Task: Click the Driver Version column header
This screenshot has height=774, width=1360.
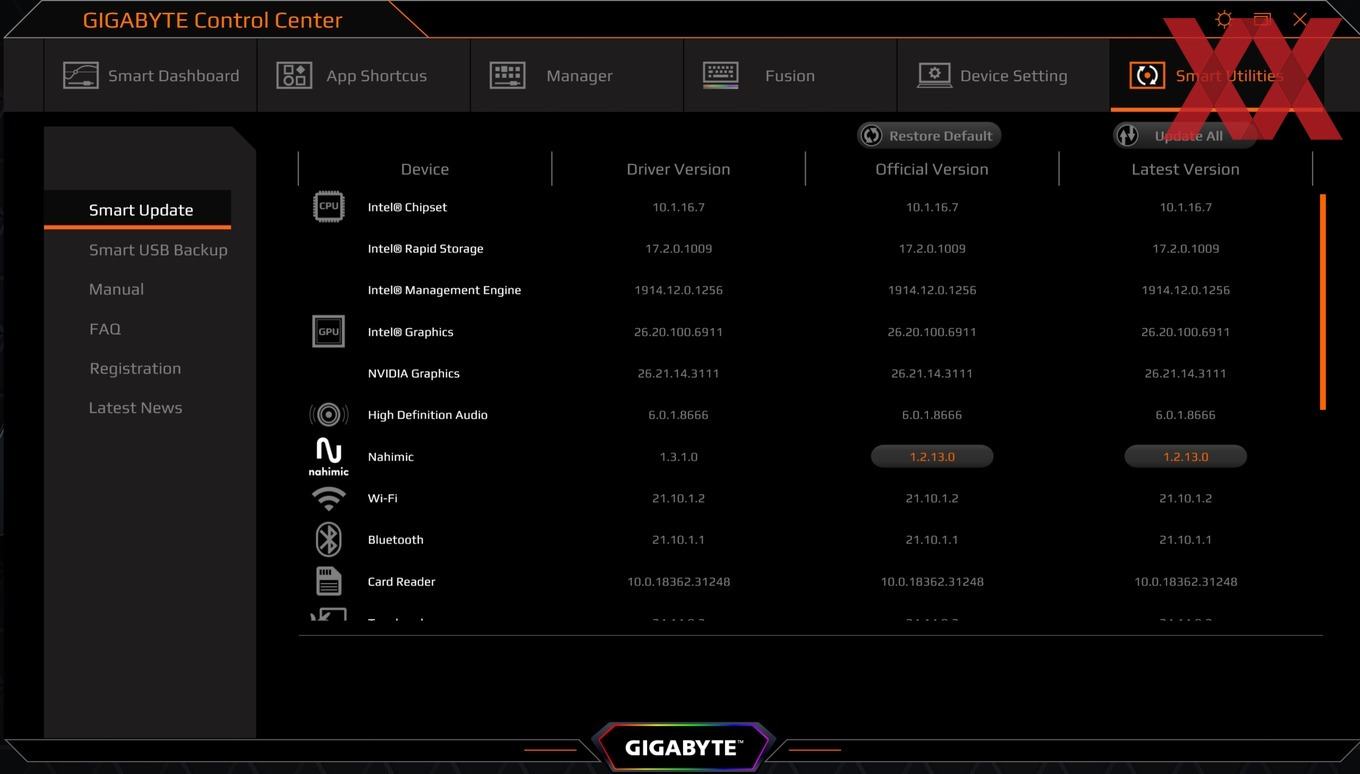Action: [x=678, y=169]
